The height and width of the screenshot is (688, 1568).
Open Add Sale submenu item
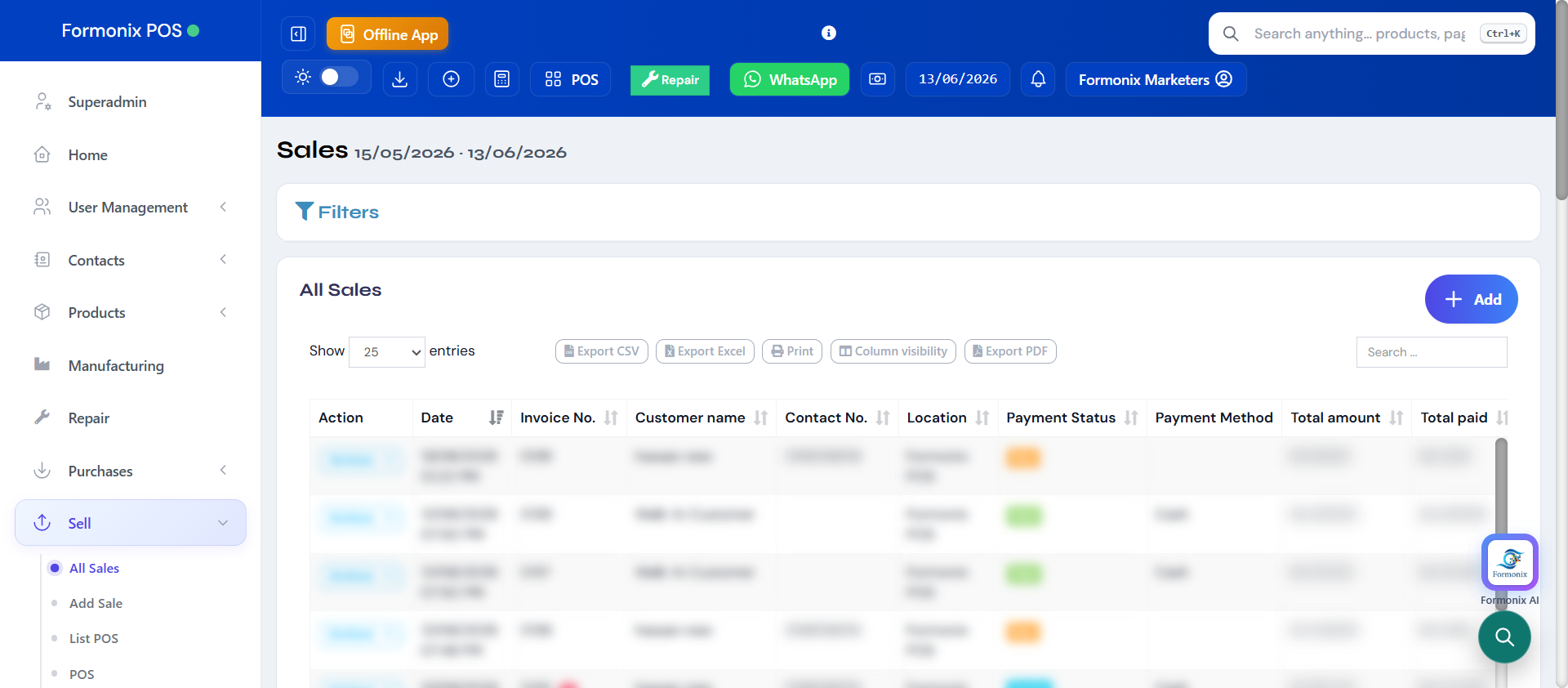(x=96, y=603)
